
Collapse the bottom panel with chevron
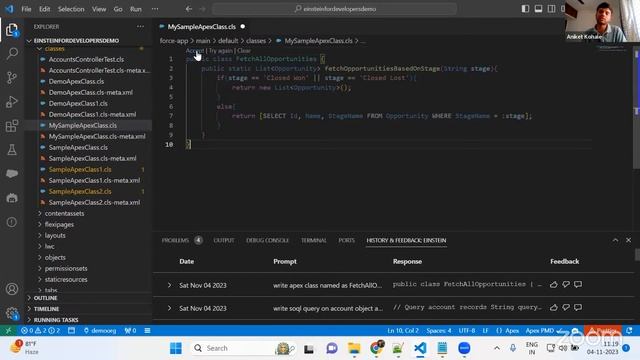tap(615, 240)
